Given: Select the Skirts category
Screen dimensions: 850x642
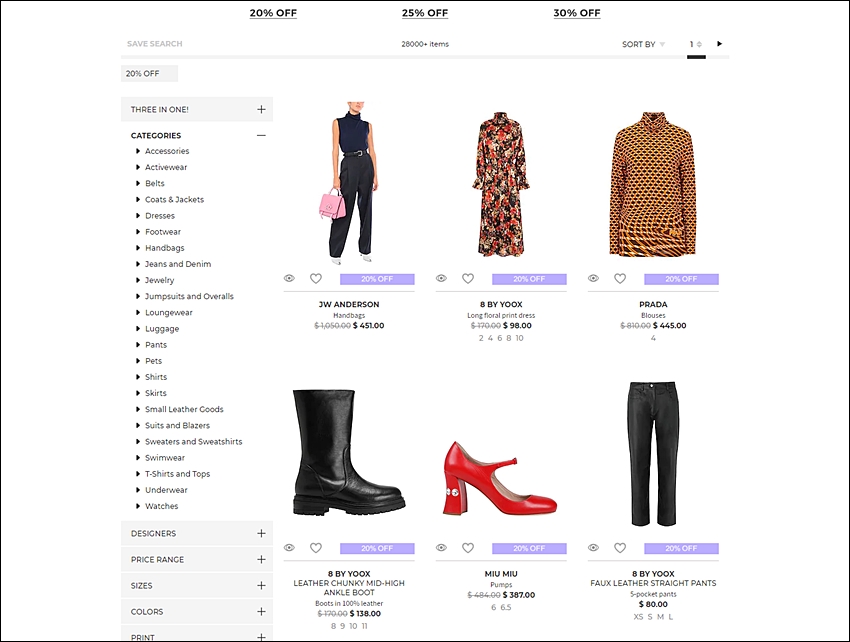Looking at the screenshot, I should [156, 393].
